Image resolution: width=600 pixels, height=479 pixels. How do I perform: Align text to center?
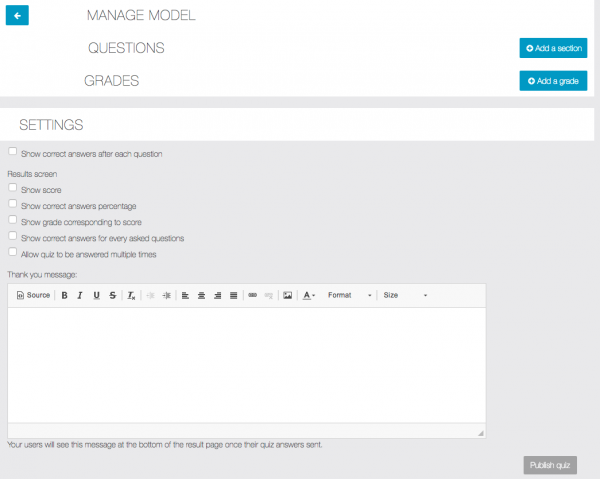[201, 295]
